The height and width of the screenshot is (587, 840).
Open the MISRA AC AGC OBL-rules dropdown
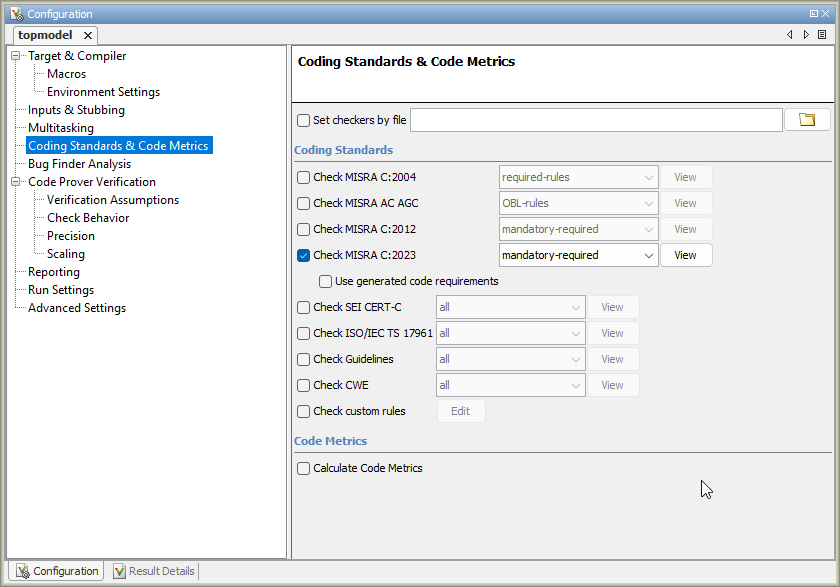click(x=579, y=204)
